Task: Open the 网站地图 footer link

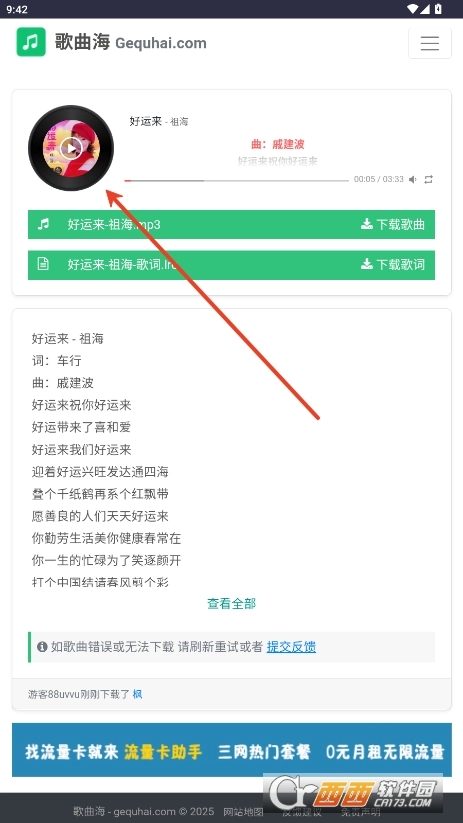Action: coord(243,812)
